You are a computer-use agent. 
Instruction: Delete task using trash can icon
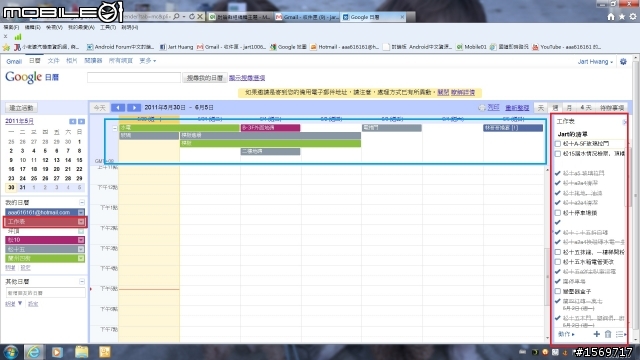click(608, 334)
